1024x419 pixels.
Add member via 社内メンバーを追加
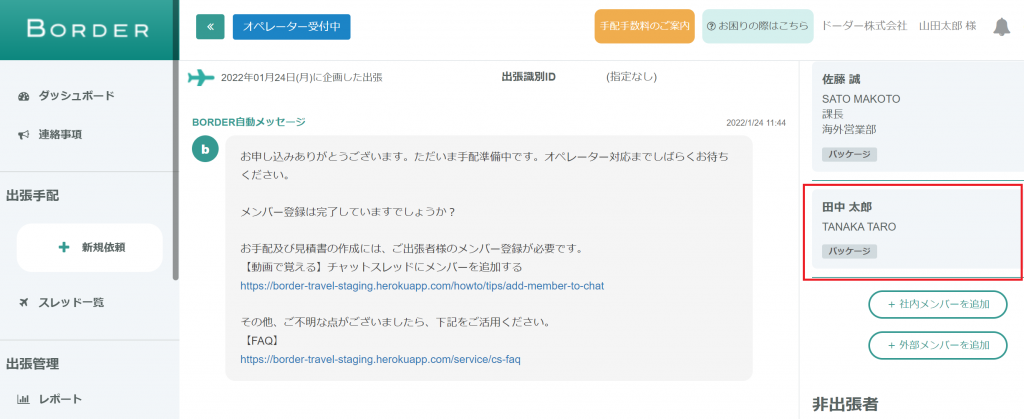[937, 303]
